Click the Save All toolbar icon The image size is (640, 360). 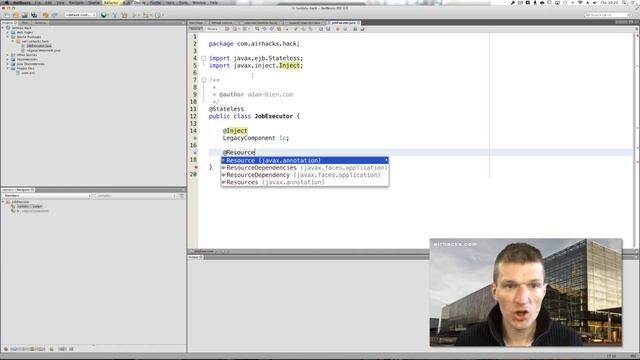[x=34, y=15]
